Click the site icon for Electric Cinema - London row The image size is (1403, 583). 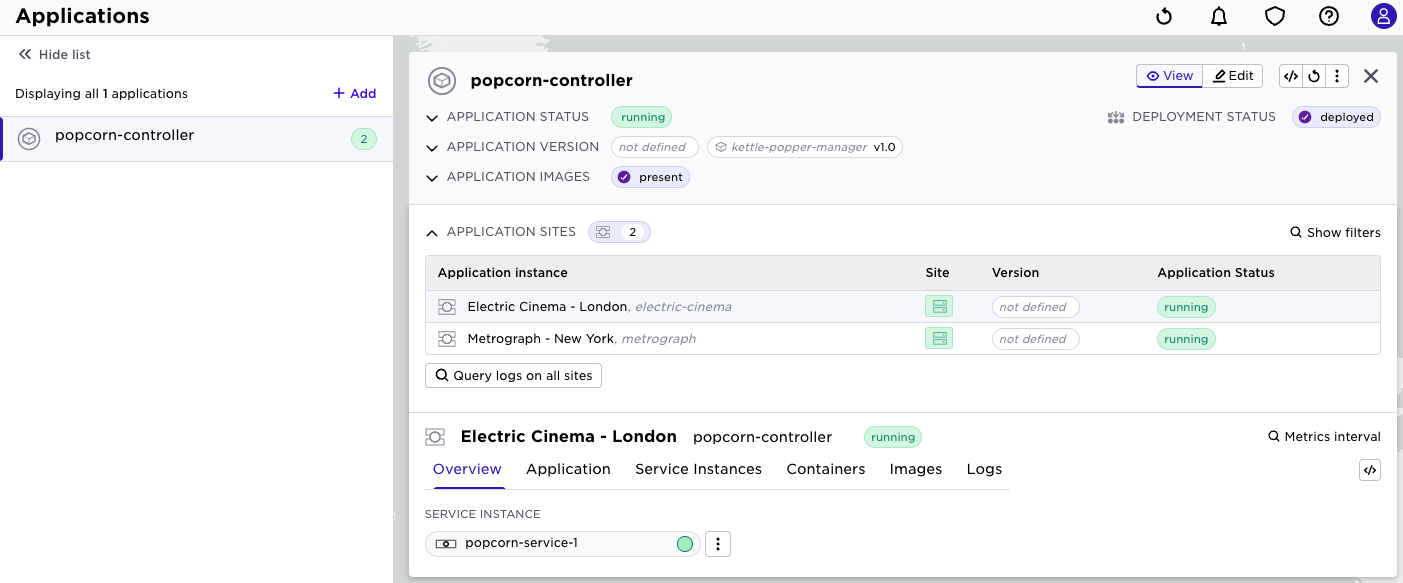pos(938,306)
